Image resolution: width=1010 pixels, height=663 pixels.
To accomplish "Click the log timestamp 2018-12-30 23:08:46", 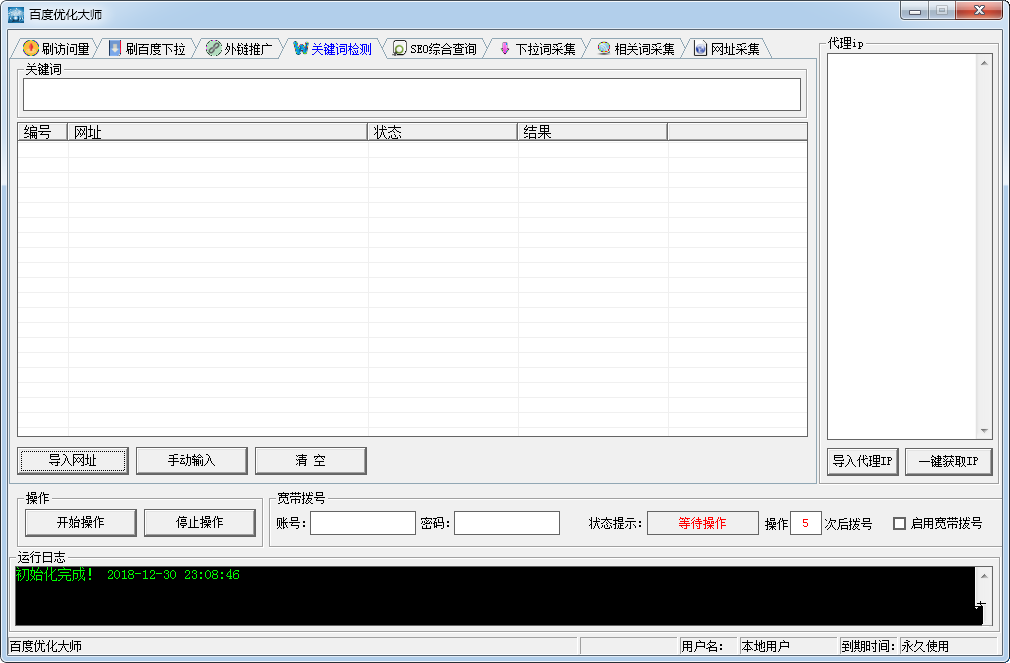I will pos(173,575).
